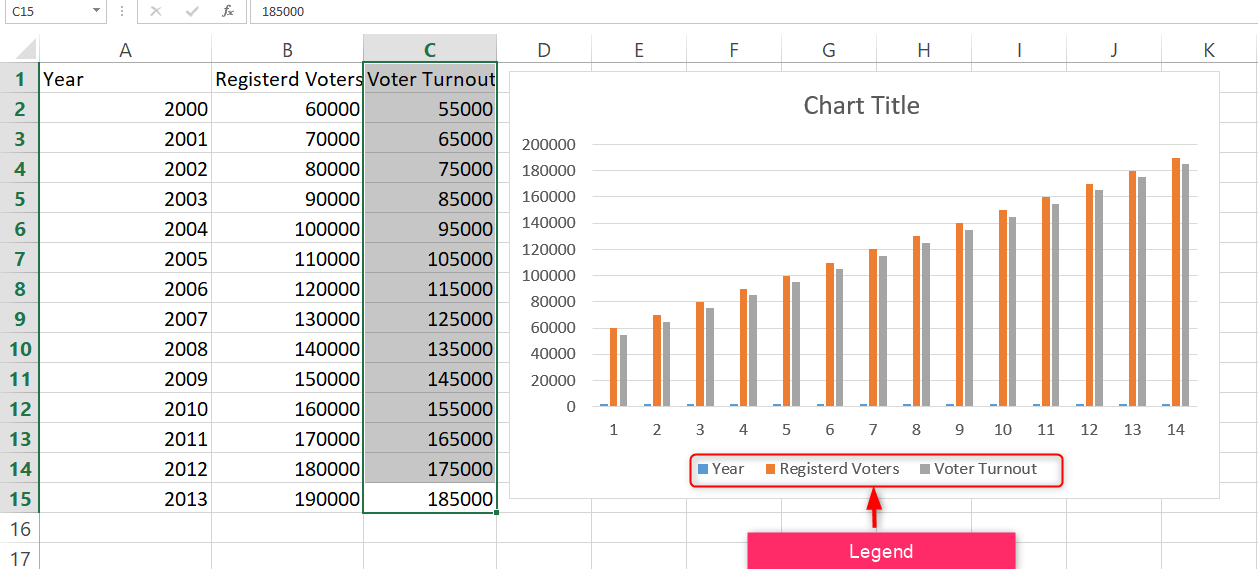Click cell containing year 2013

tap(125, 498)
